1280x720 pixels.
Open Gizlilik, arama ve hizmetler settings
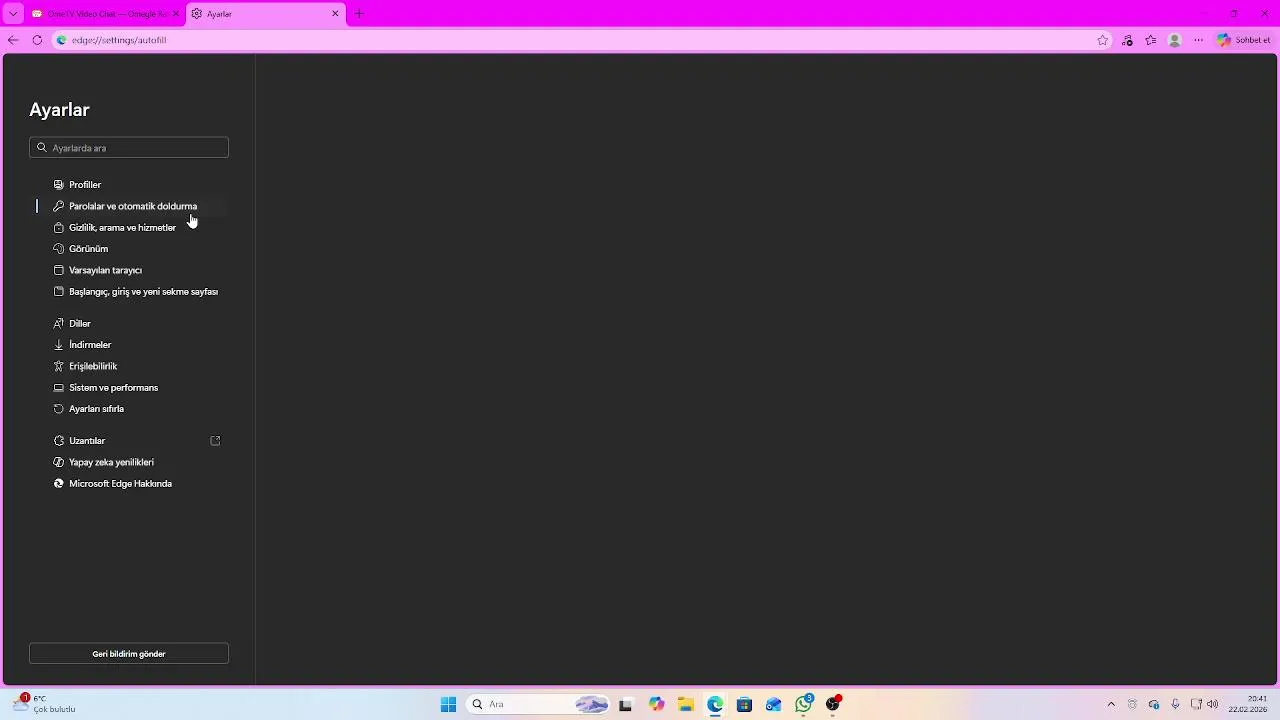tap(122, 227)
